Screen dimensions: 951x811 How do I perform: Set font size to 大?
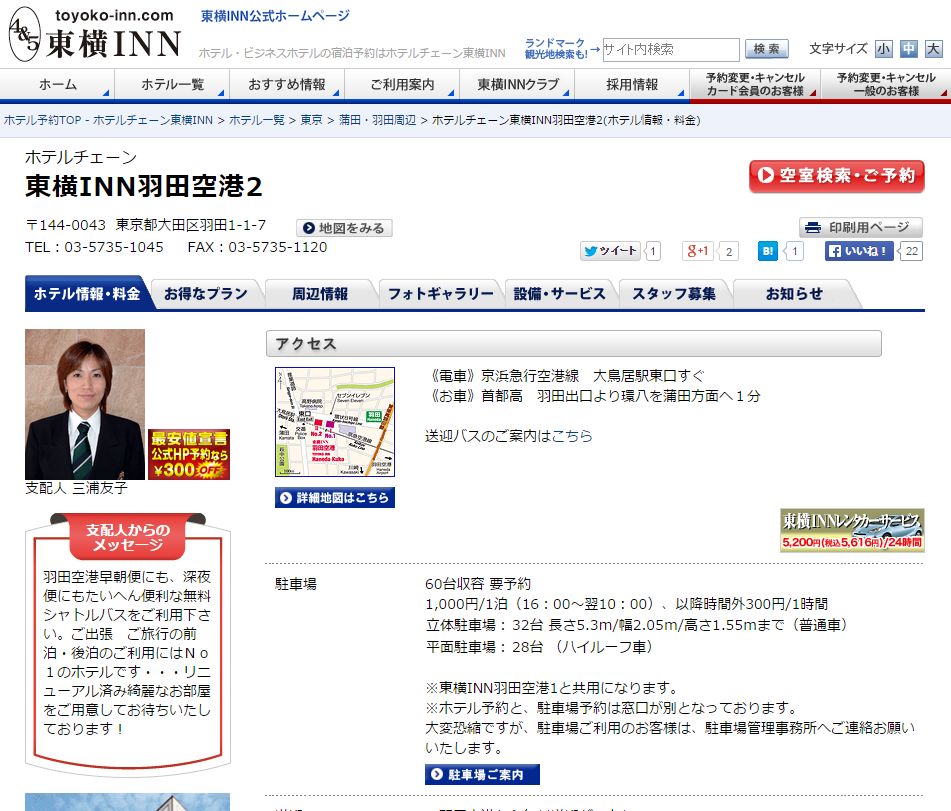(x=933, y=49)
